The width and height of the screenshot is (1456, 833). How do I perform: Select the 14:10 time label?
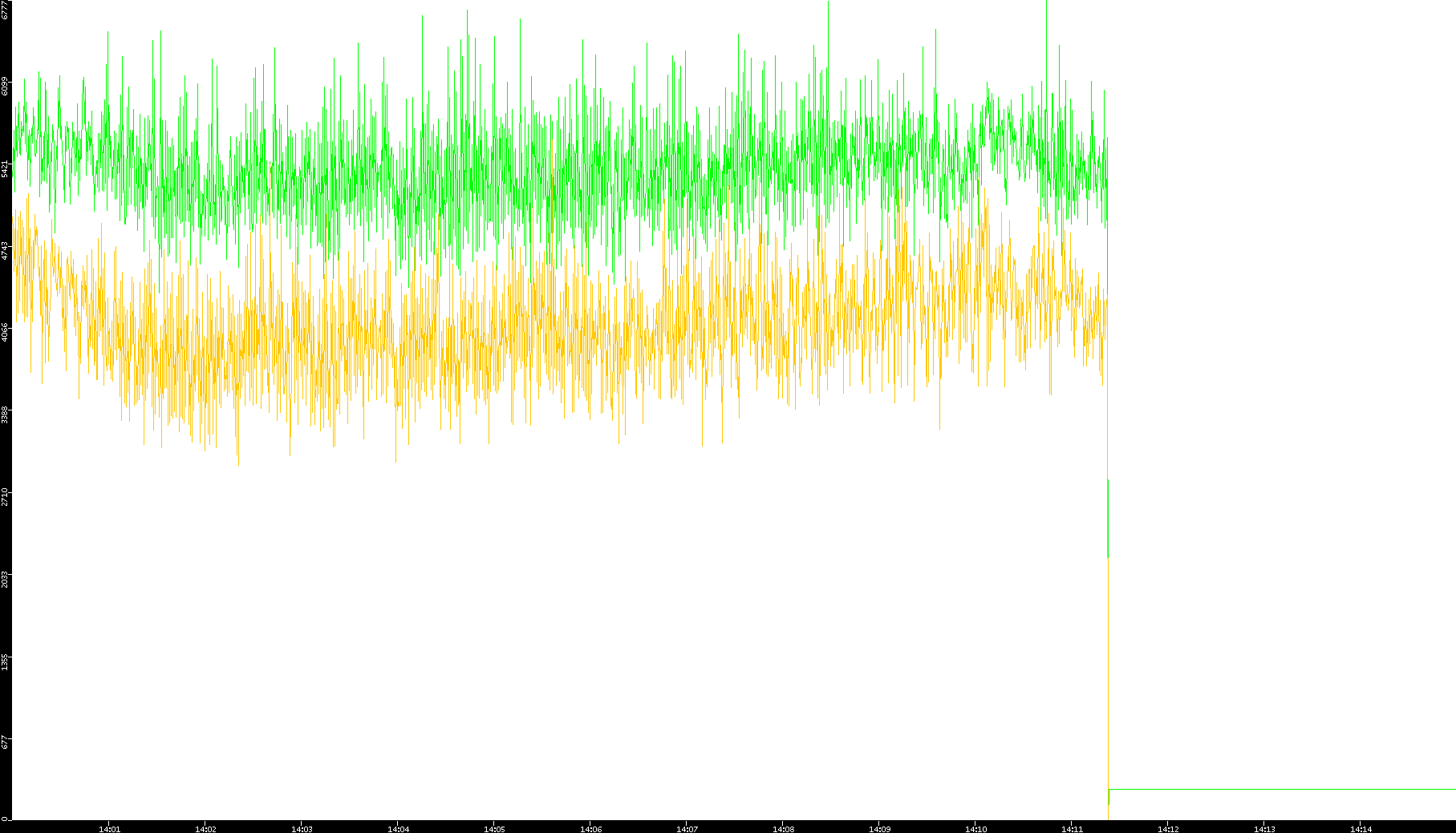tap(975, 828)
